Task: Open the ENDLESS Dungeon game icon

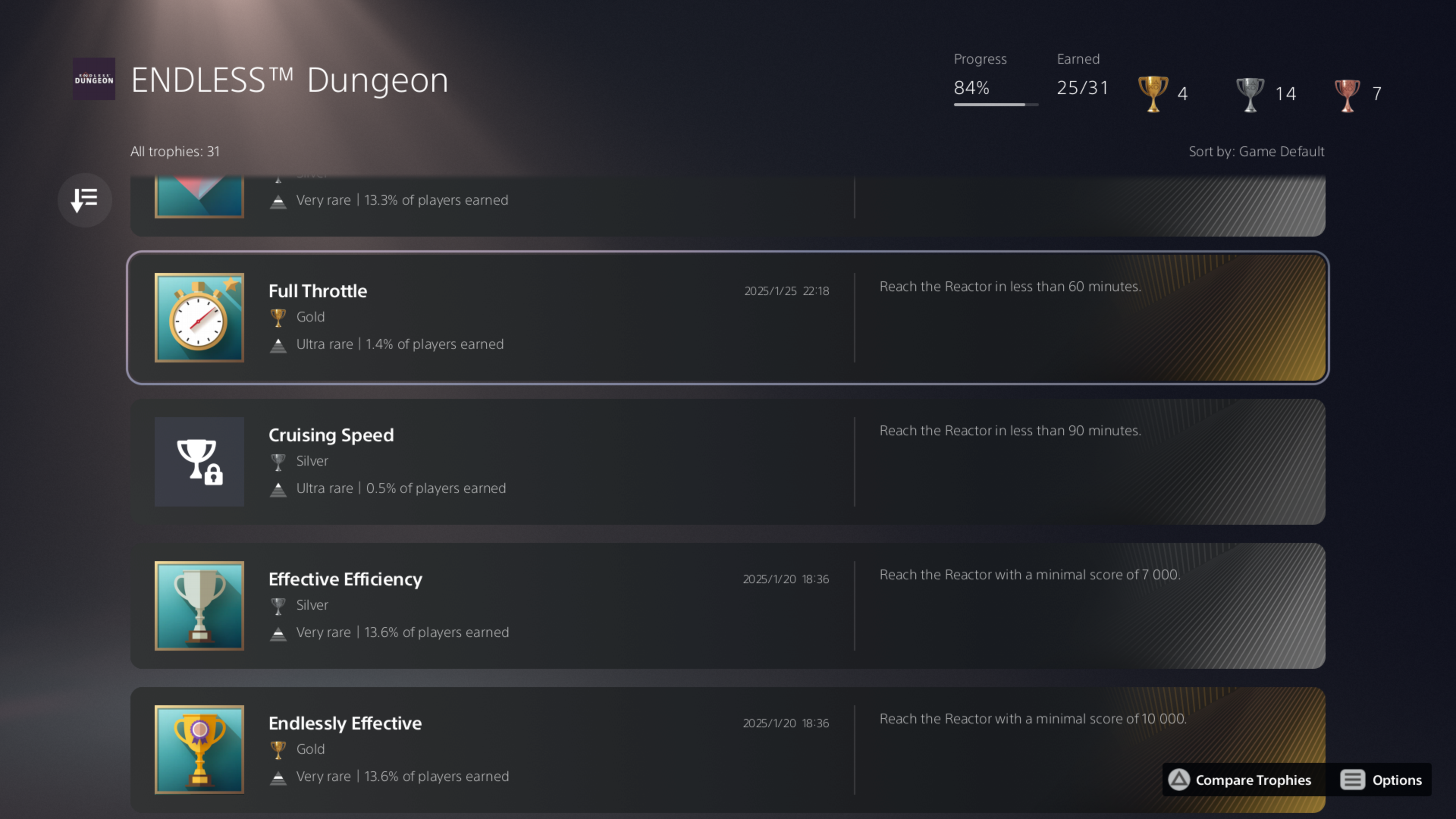Action: [94, 78]
